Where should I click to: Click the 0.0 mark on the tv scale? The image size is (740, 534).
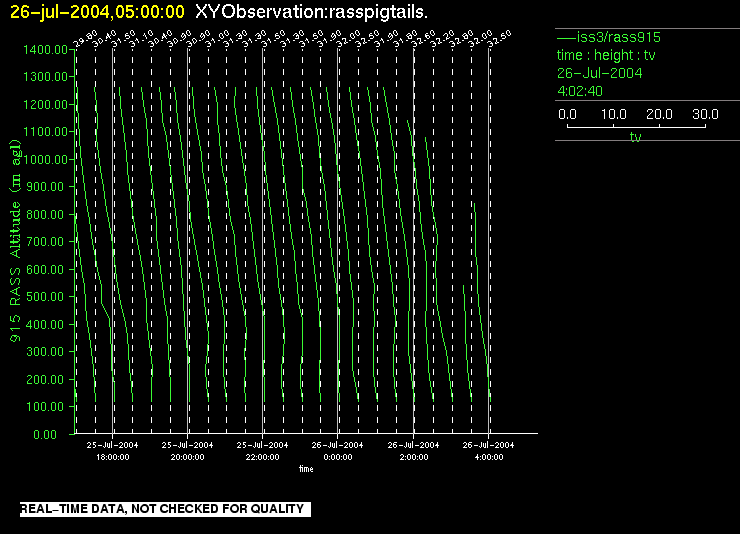click(x=567, y=115)
